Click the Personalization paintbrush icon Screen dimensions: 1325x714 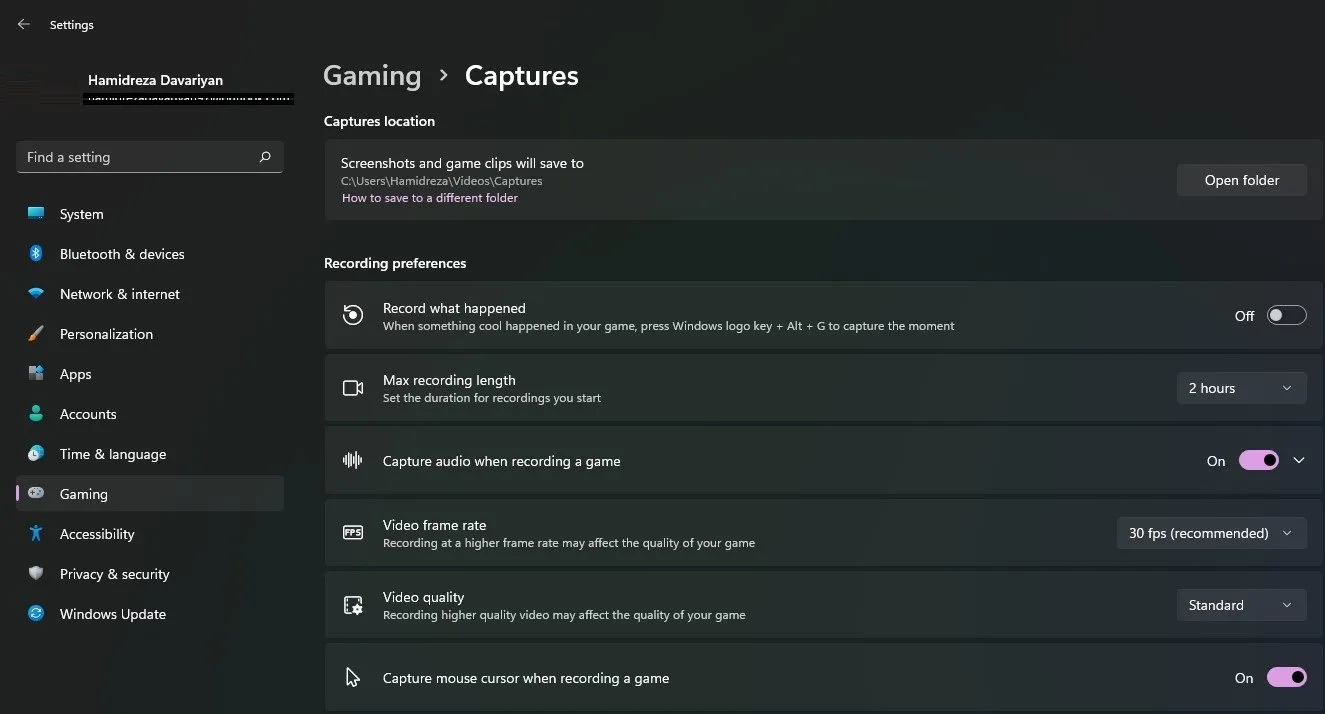coord(36,334)
